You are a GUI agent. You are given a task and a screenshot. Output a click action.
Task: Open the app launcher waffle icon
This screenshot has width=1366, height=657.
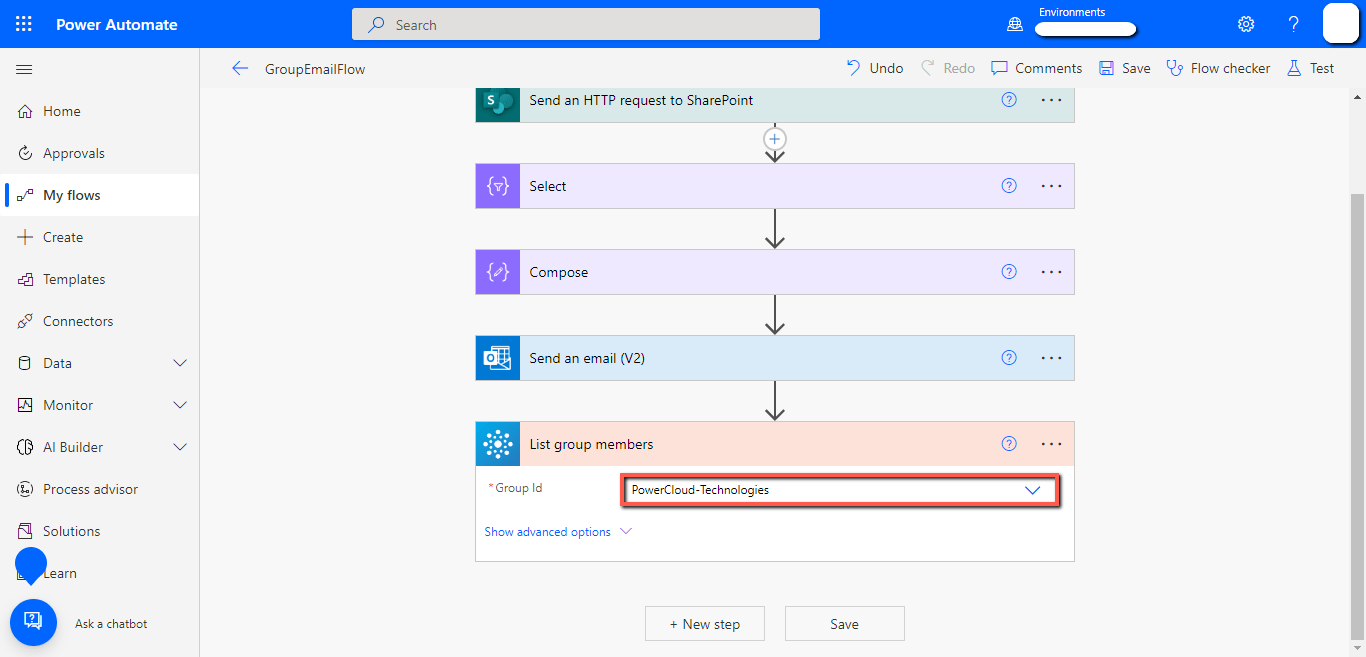(24, 24)
